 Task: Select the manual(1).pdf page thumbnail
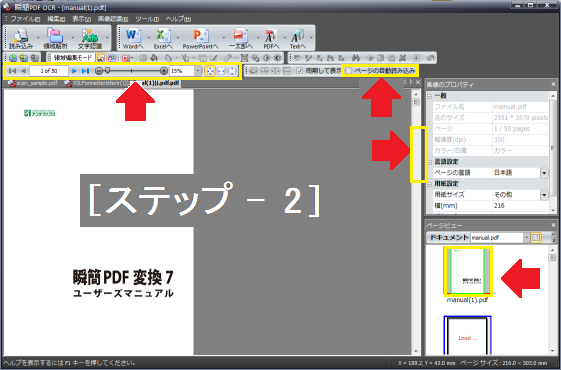click(468, 271)
